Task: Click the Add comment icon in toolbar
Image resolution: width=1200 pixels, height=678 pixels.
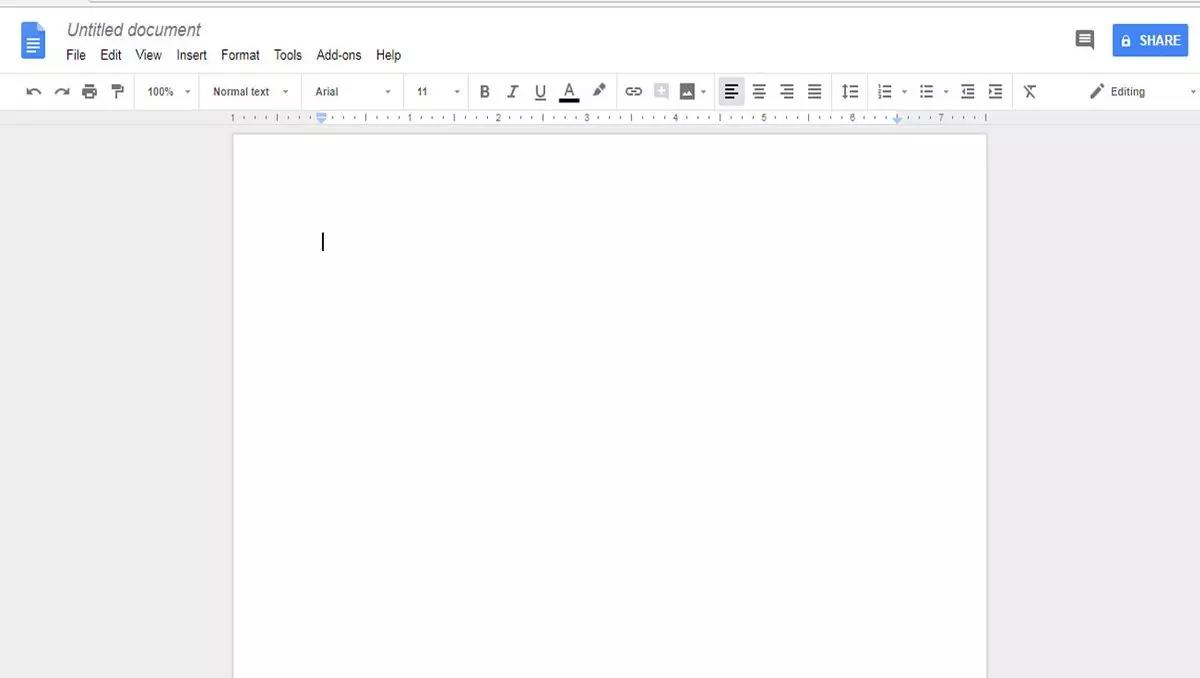Action: [x=661, y=91]
